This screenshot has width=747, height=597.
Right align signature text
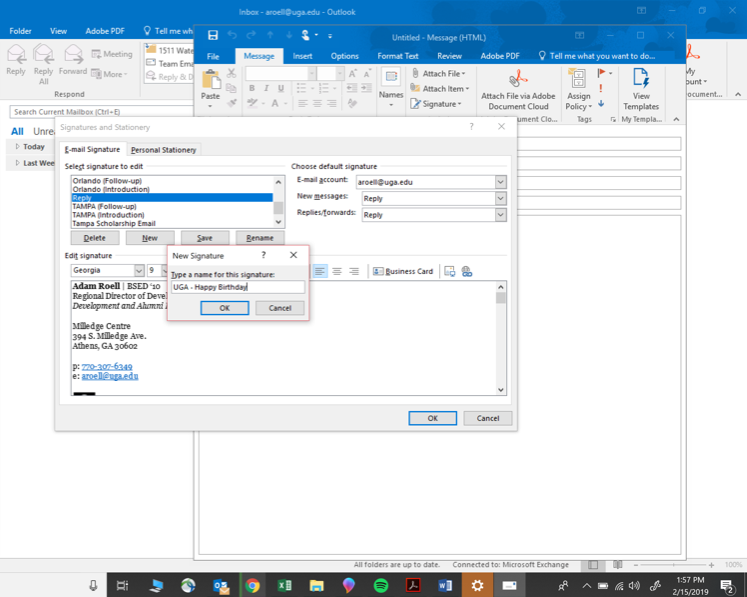pyautogui.click(x=354, y=271)
